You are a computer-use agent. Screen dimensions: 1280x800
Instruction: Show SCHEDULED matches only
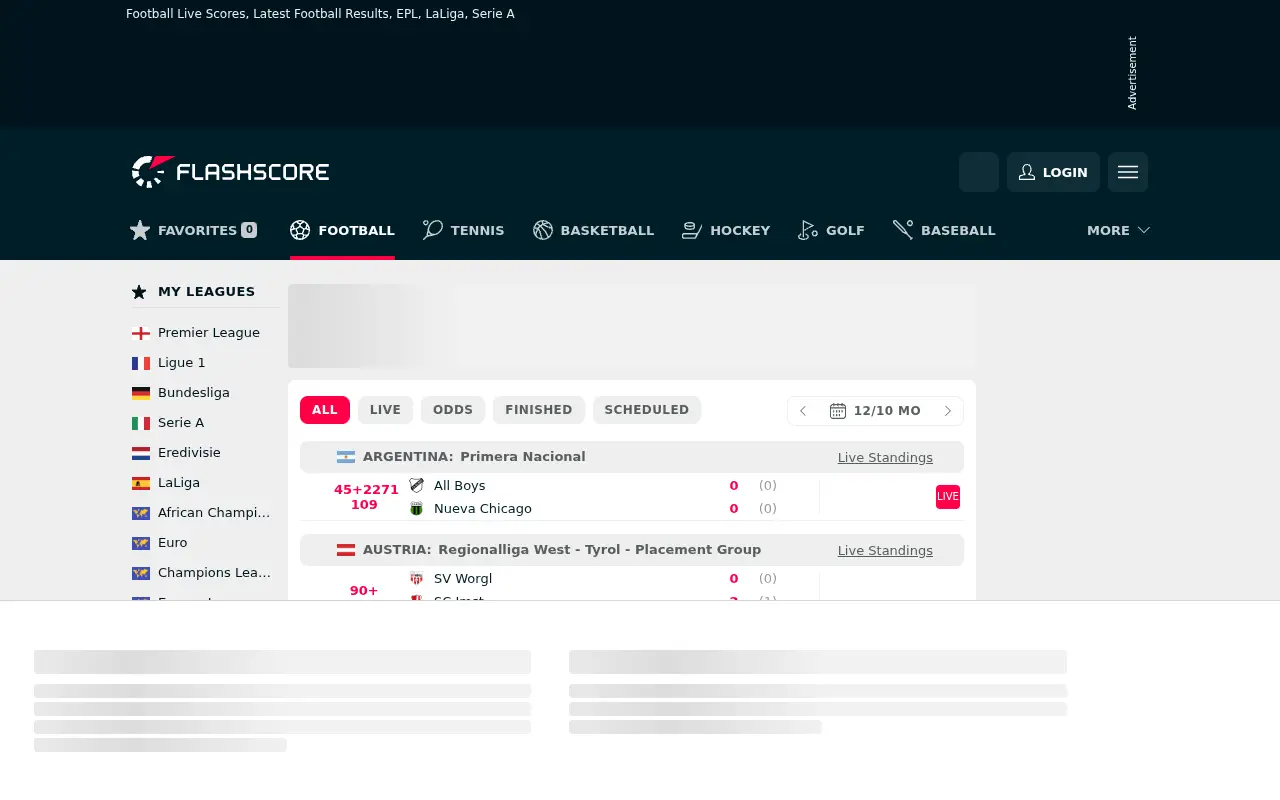[647, 410]
